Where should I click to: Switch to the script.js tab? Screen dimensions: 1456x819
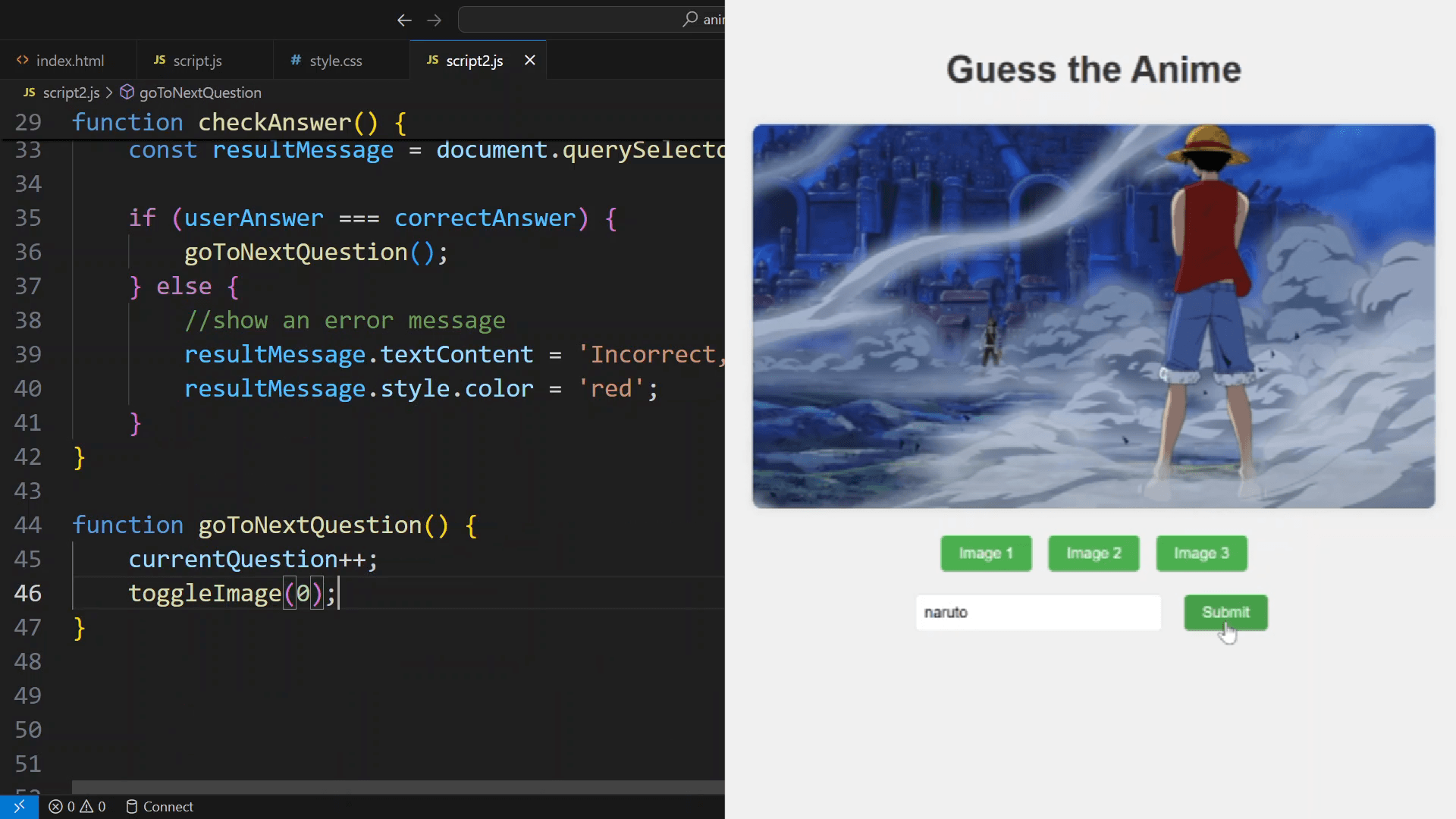(205, 60)
